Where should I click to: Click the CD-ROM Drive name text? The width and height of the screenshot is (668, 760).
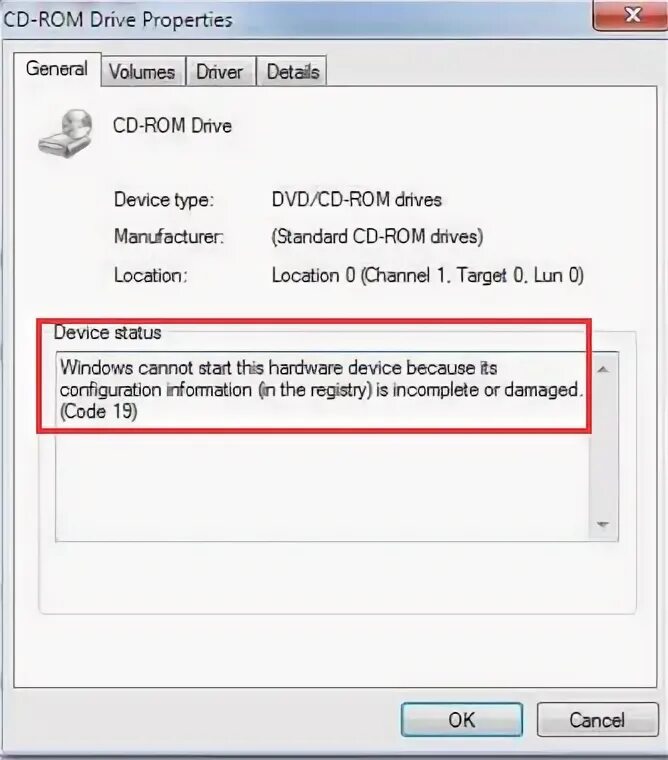(172, 126)
